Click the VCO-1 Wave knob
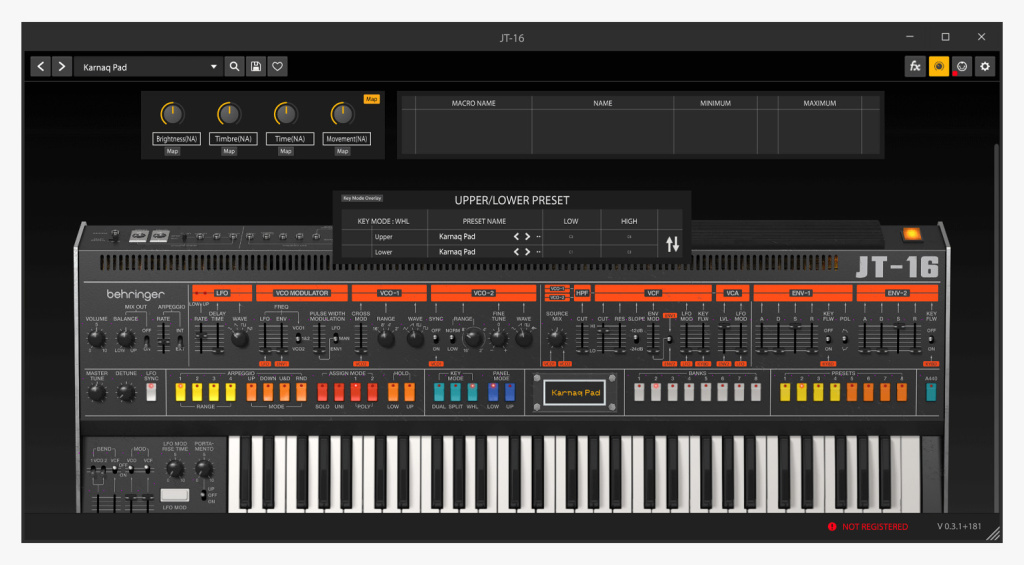Image resolution: width=1024 pixels, height=565 pixels. [415, 338]
